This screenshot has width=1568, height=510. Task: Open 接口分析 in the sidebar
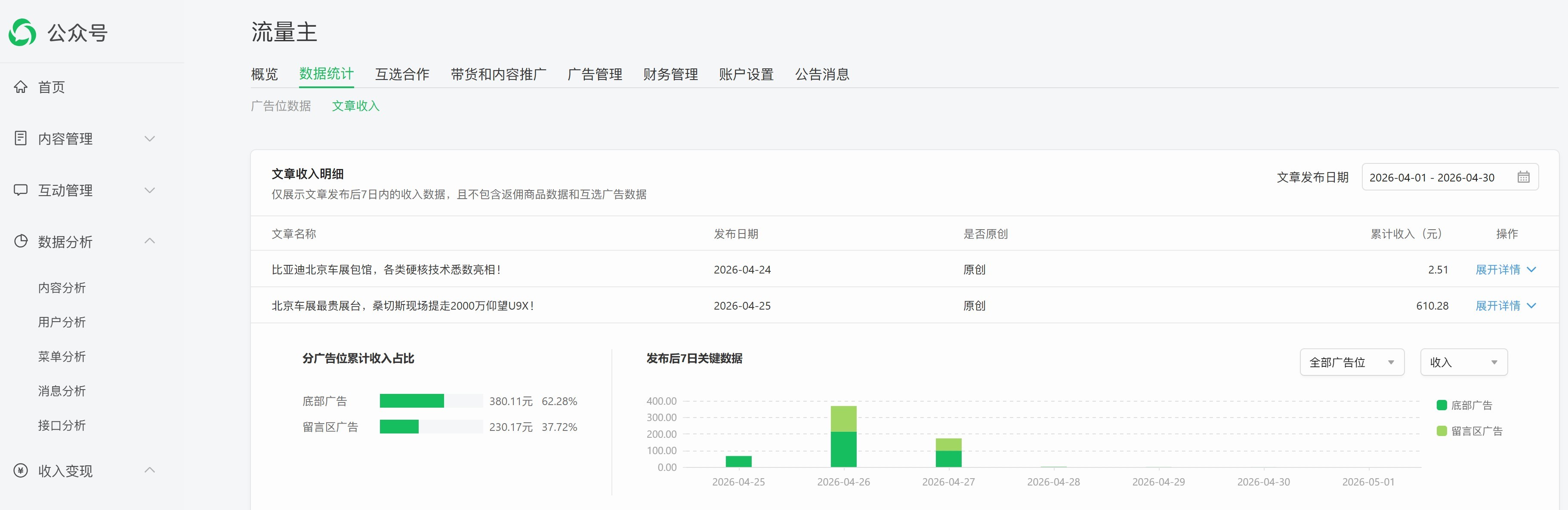point(62,425)
